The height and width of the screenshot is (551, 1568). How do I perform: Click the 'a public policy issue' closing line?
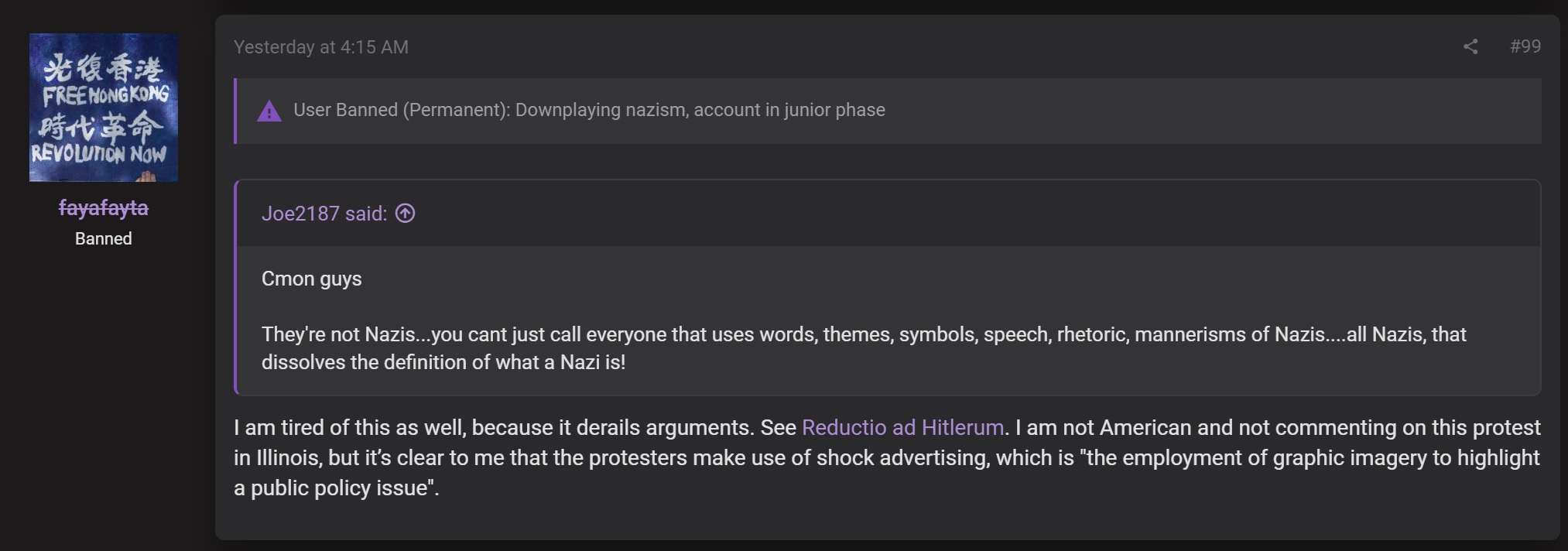tap(336, 488)
